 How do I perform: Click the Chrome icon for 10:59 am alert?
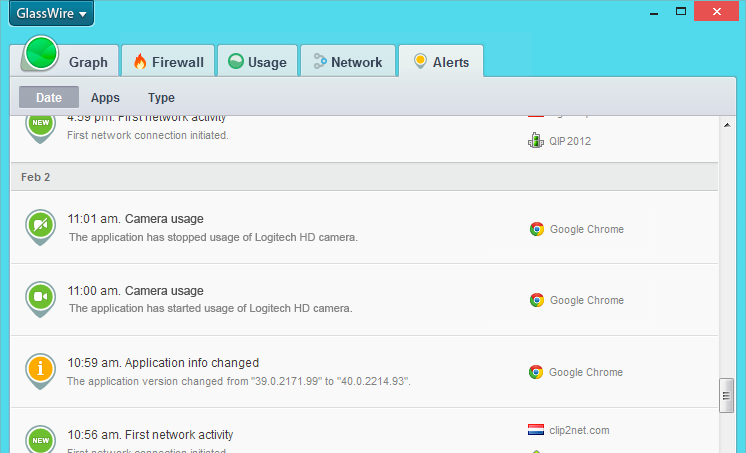tap(536, 372)
